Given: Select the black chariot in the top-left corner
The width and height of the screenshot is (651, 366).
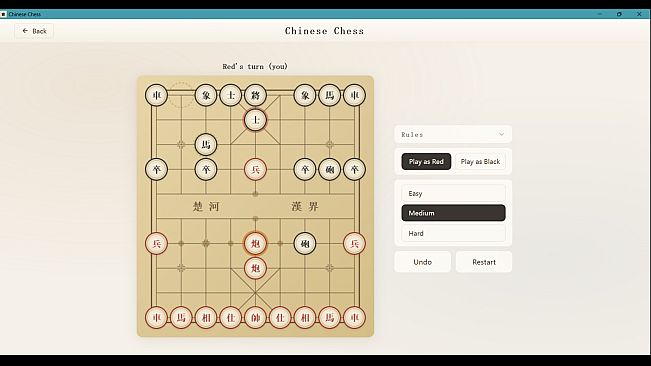Looking at the screenshot, I should pyautogui.click(x=157, y=95).
